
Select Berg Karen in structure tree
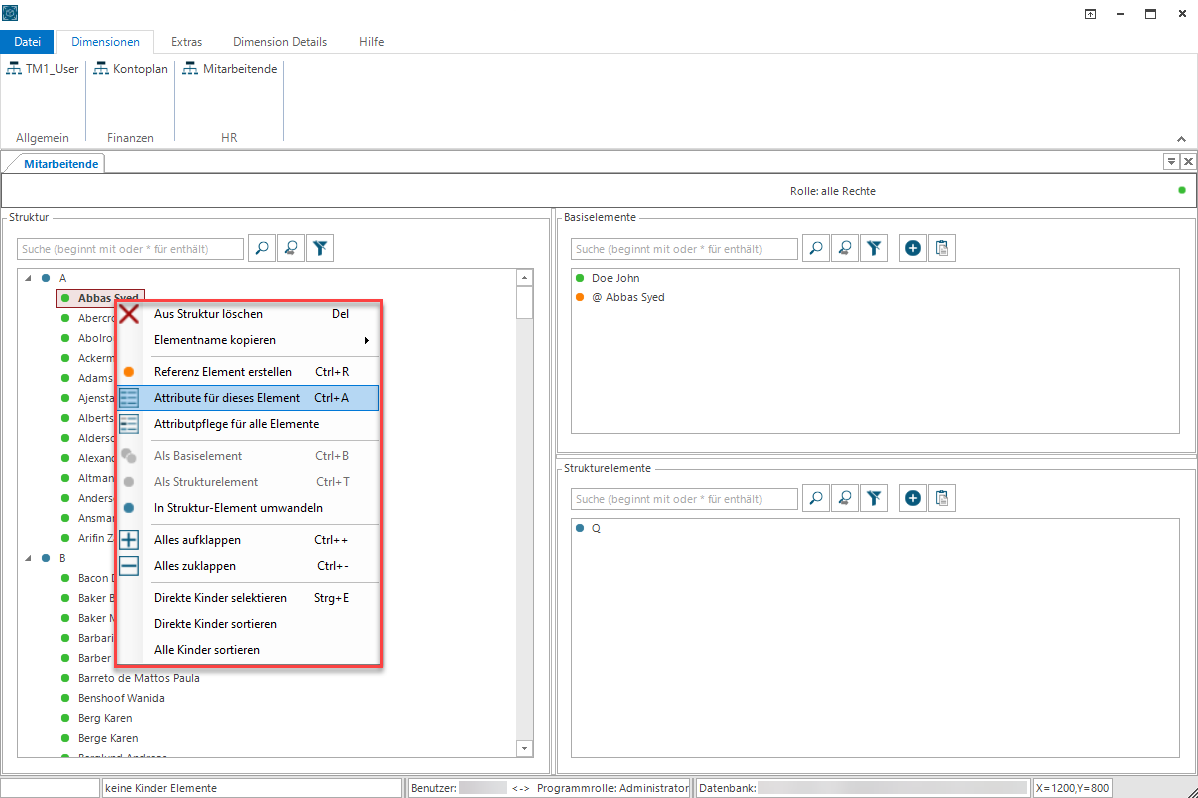click(105, 718)
